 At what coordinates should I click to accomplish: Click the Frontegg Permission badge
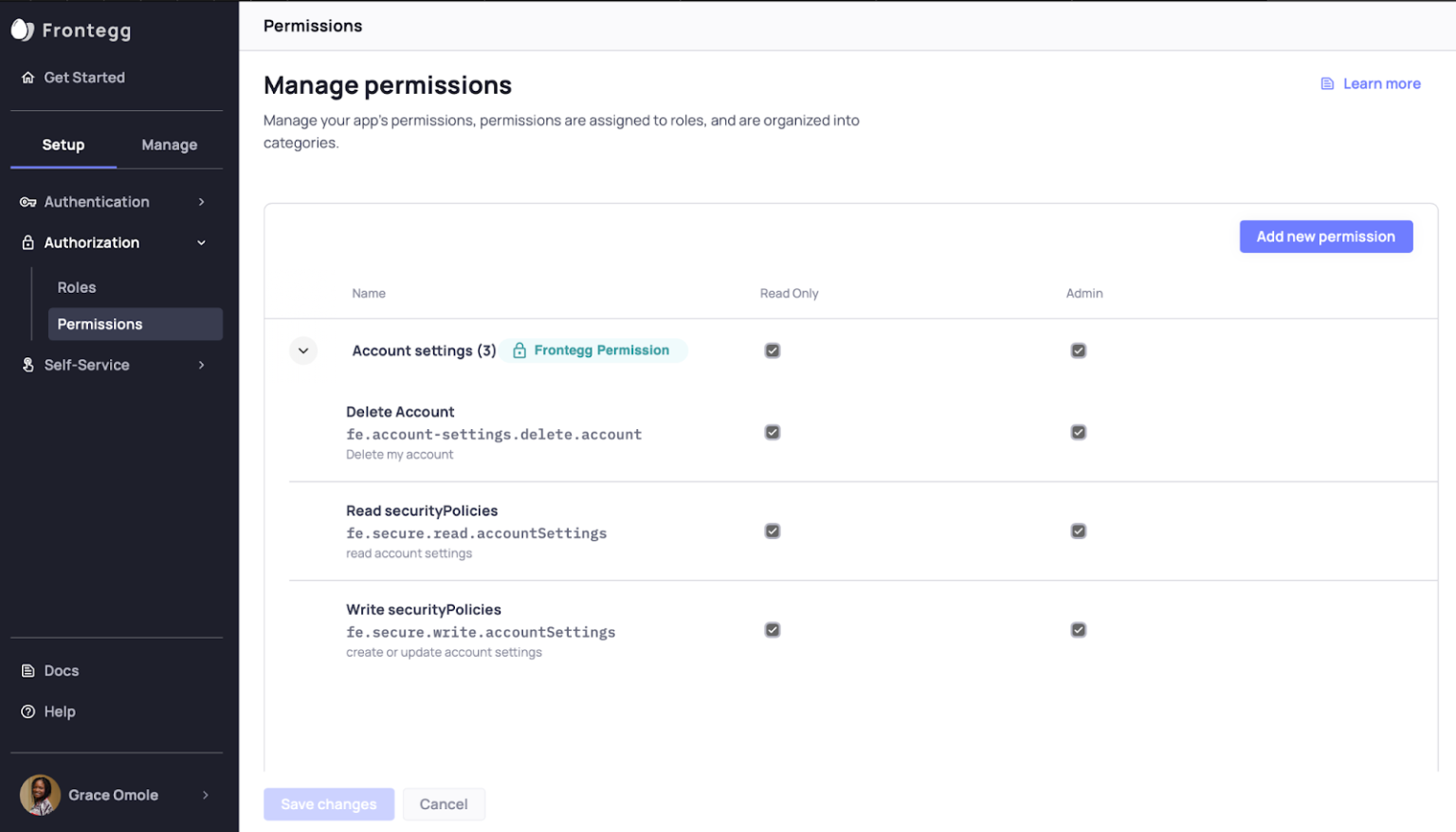(593, 351)
